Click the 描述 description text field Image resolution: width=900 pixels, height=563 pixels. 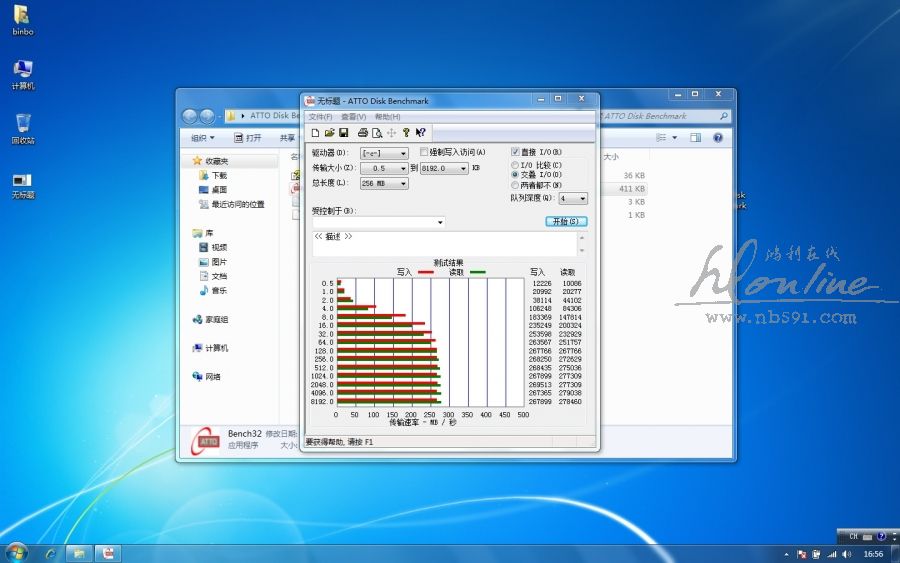pyautogui.click(x=444, y=244)
